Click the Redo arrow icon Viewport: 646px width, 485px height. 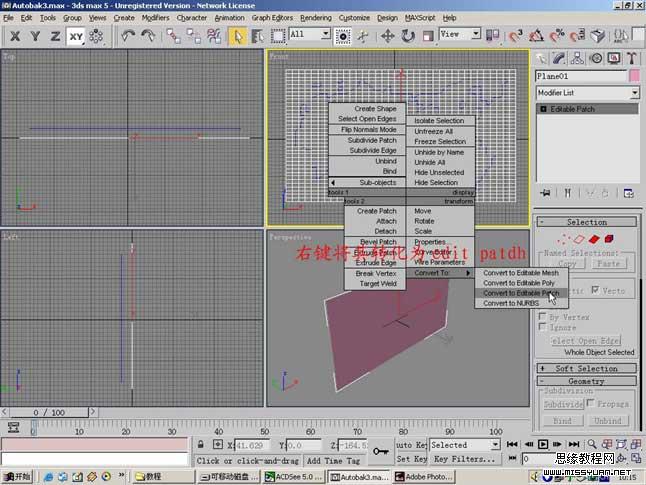pyautogui.click(x=148, y=36)
